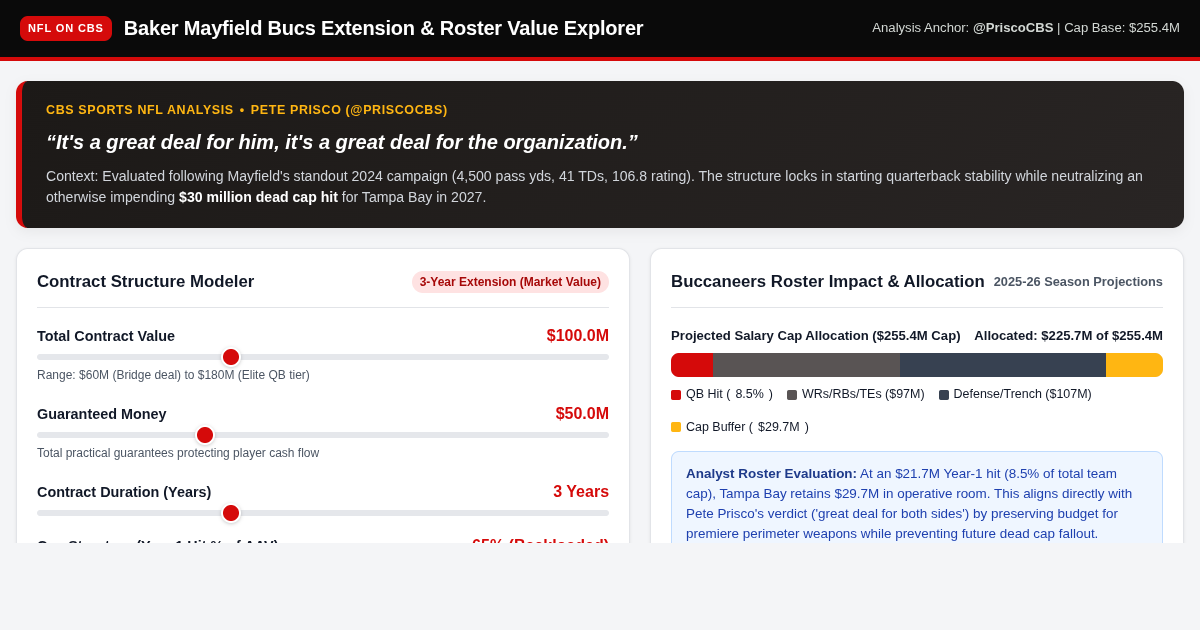Click the Projected Salary Cap Allocation label

point(816,336)
